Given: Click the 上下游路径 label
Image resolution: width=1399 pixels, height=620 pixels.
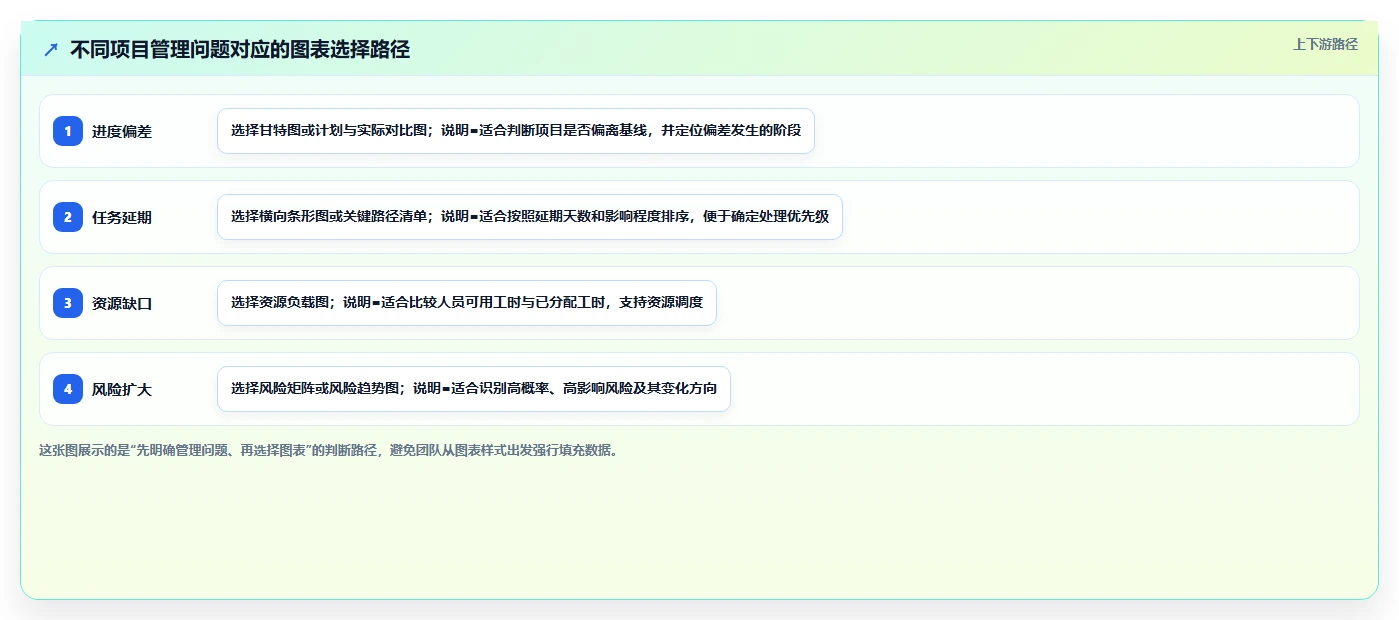Looking at the screenshot, I should (x=1325, y=44).
